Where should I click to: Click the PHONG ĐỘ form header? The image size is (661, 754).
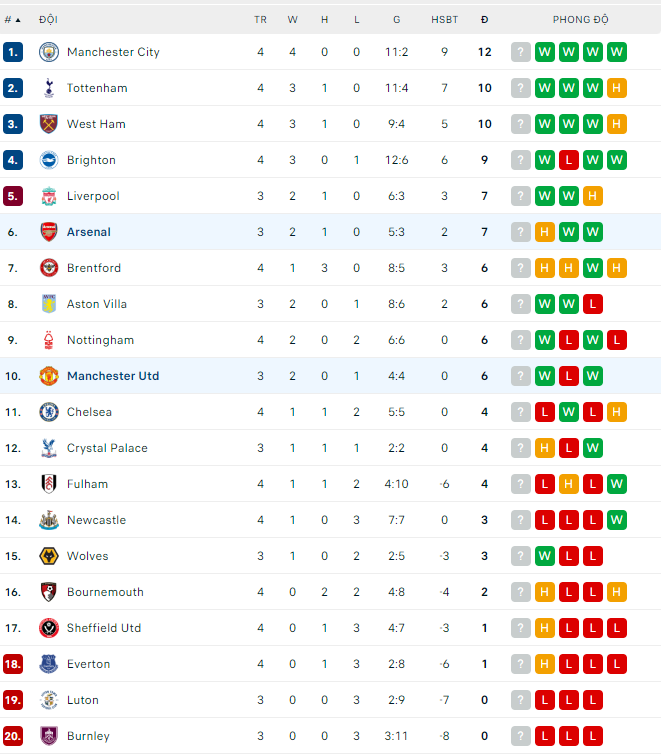click(580, 20)
